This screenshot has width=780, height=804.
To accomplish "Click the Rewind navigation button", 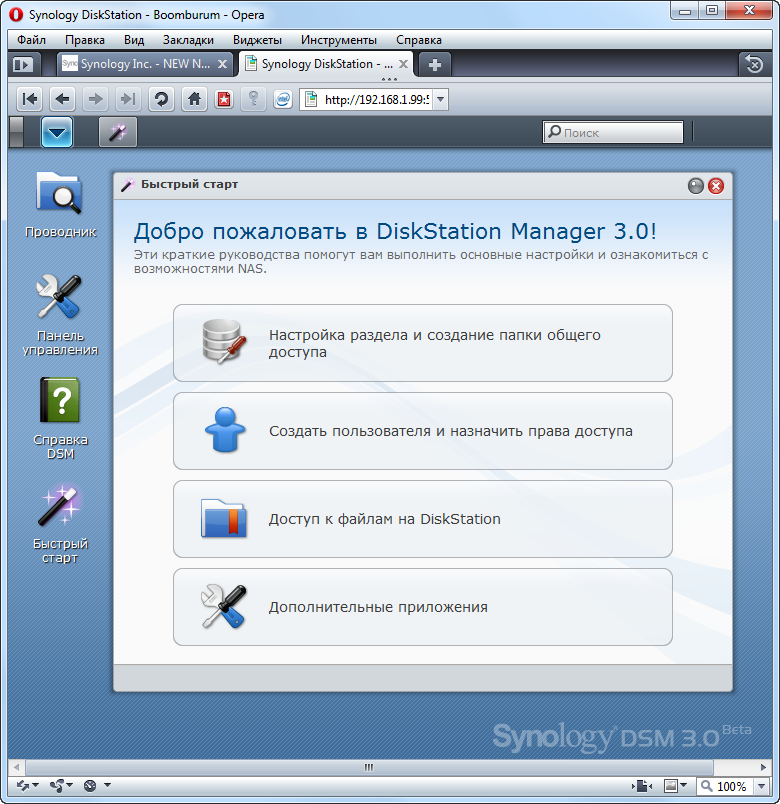I will [x=29, y=99].
